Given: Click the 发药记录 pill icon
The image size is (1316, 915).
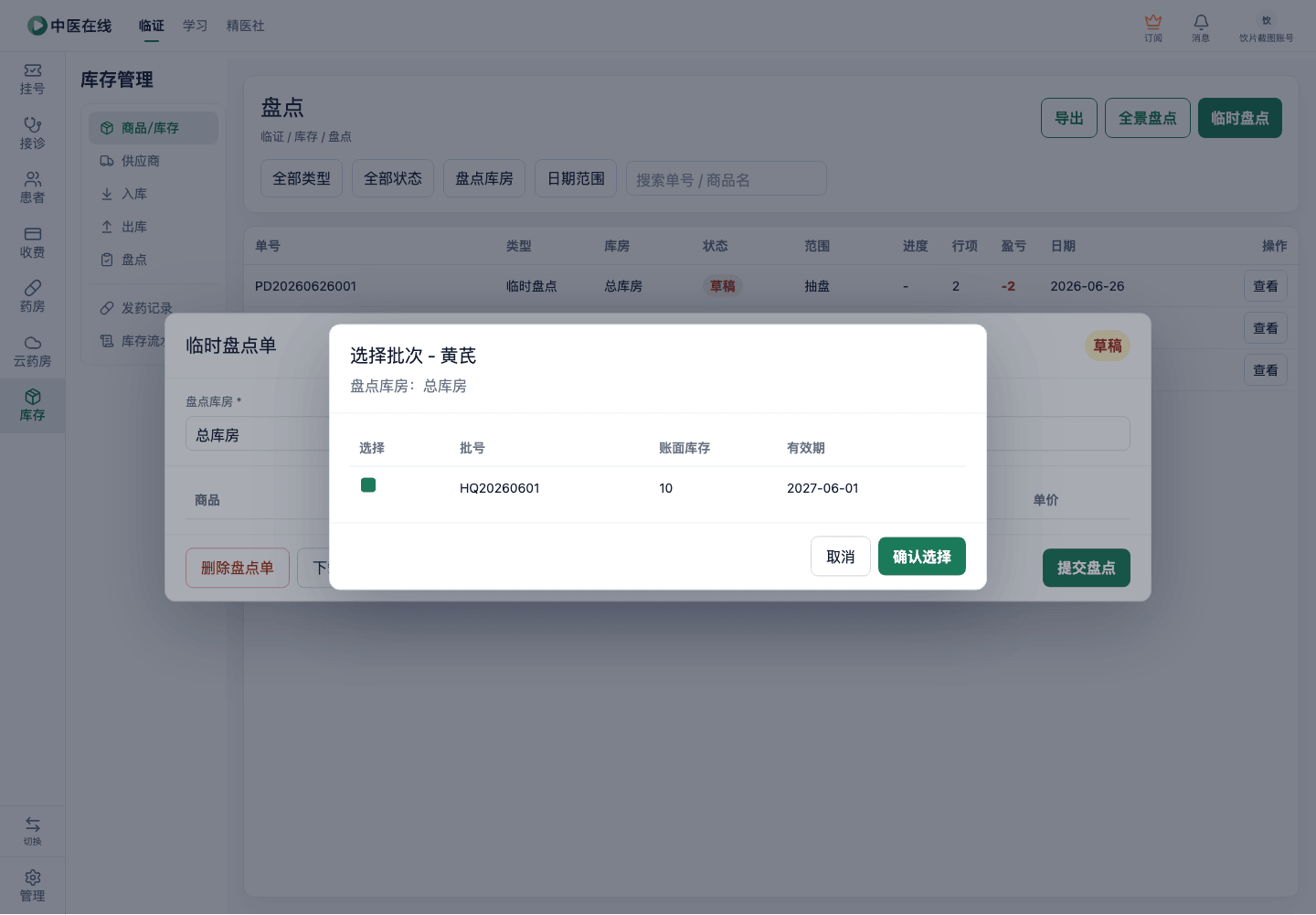Looking at the screenshot, I should [x=107, y=308].
